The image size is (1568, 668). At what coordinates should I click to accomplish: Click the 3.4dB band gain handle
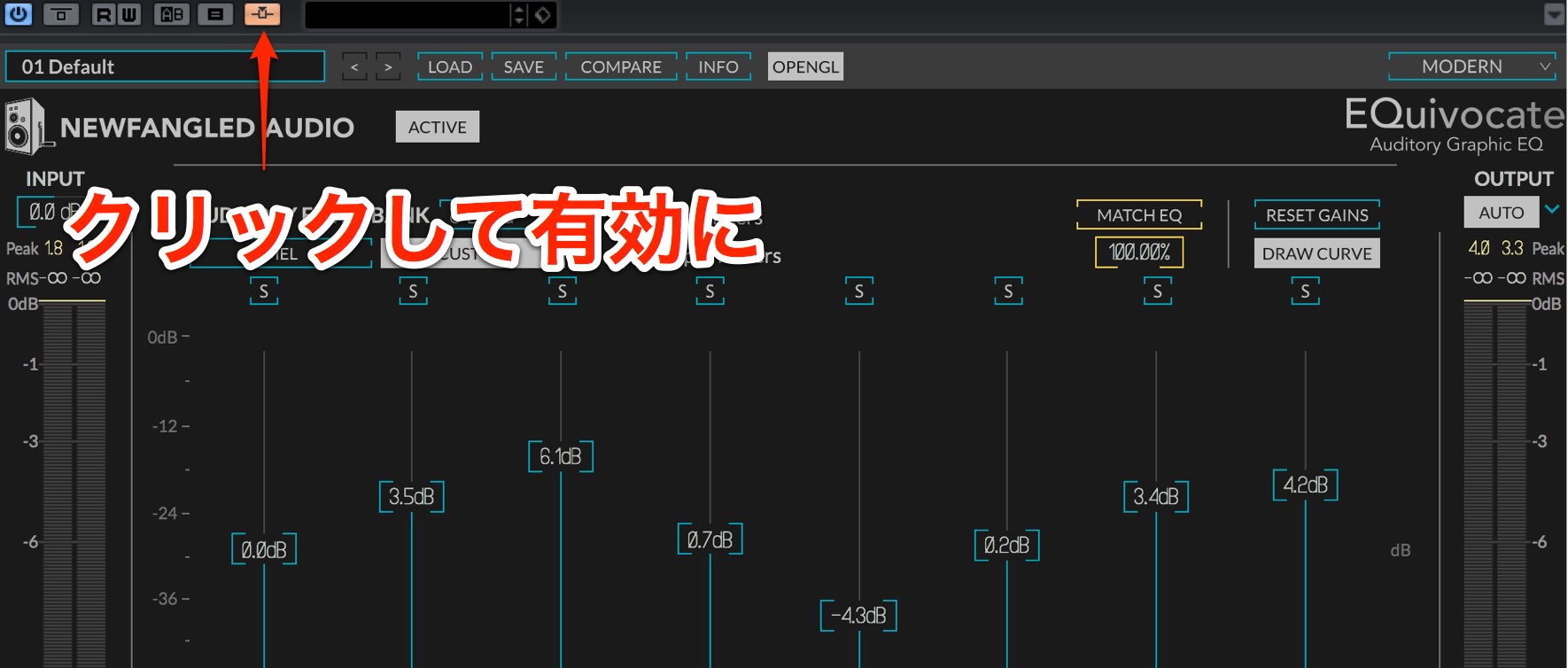[x=1156, y=497]
